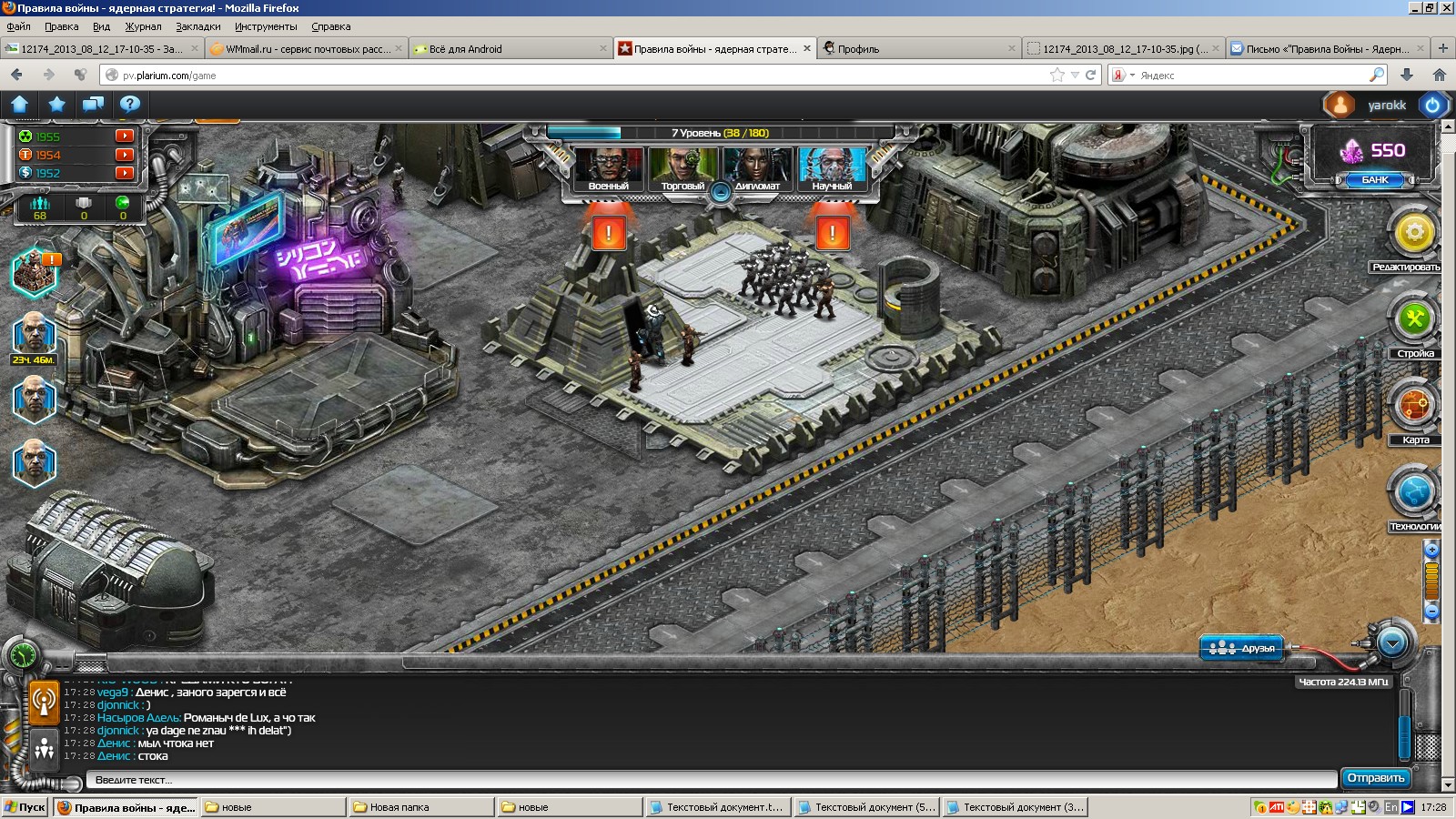Select the orange radio broadcast chat channel
1456x819 pixels.
[x=44, y=703]
